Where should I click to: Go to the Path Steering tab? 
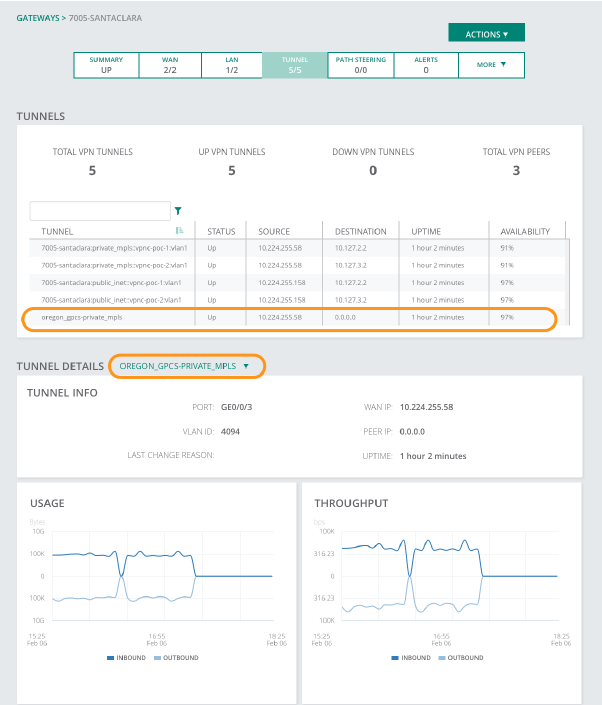[360, 65]
